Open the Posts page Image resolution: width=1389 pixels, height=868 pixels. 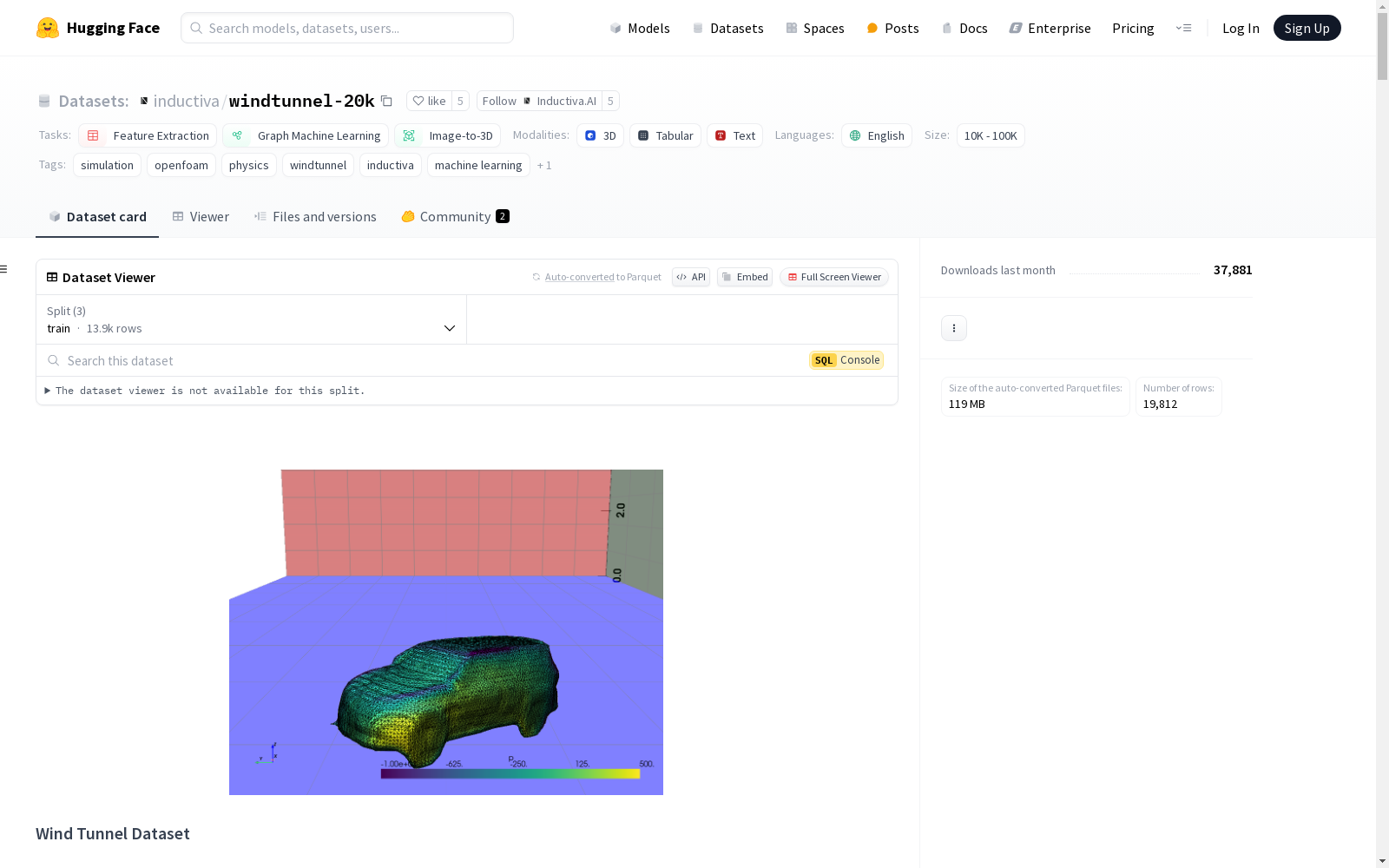(x=892, y=28)
